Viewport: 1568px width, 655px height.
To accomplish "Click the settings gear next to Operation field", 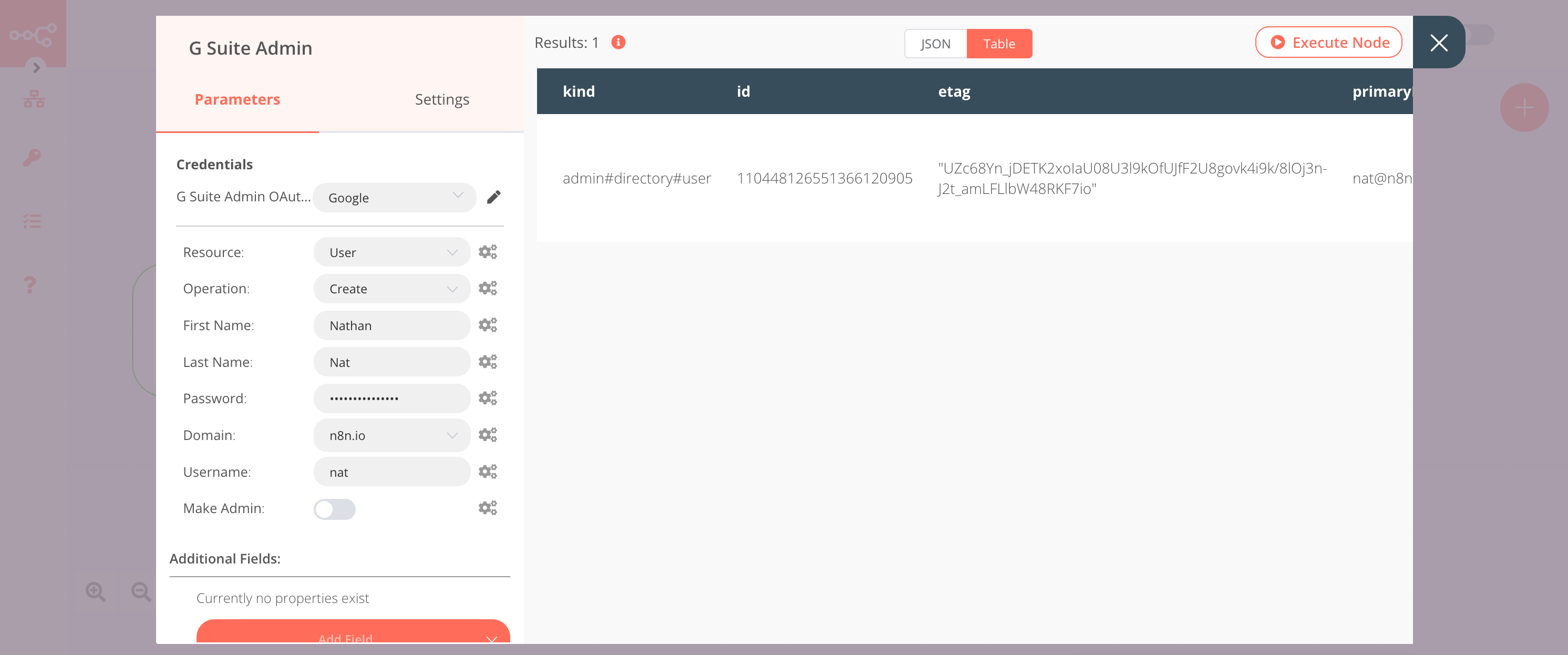I will point(489,288).
